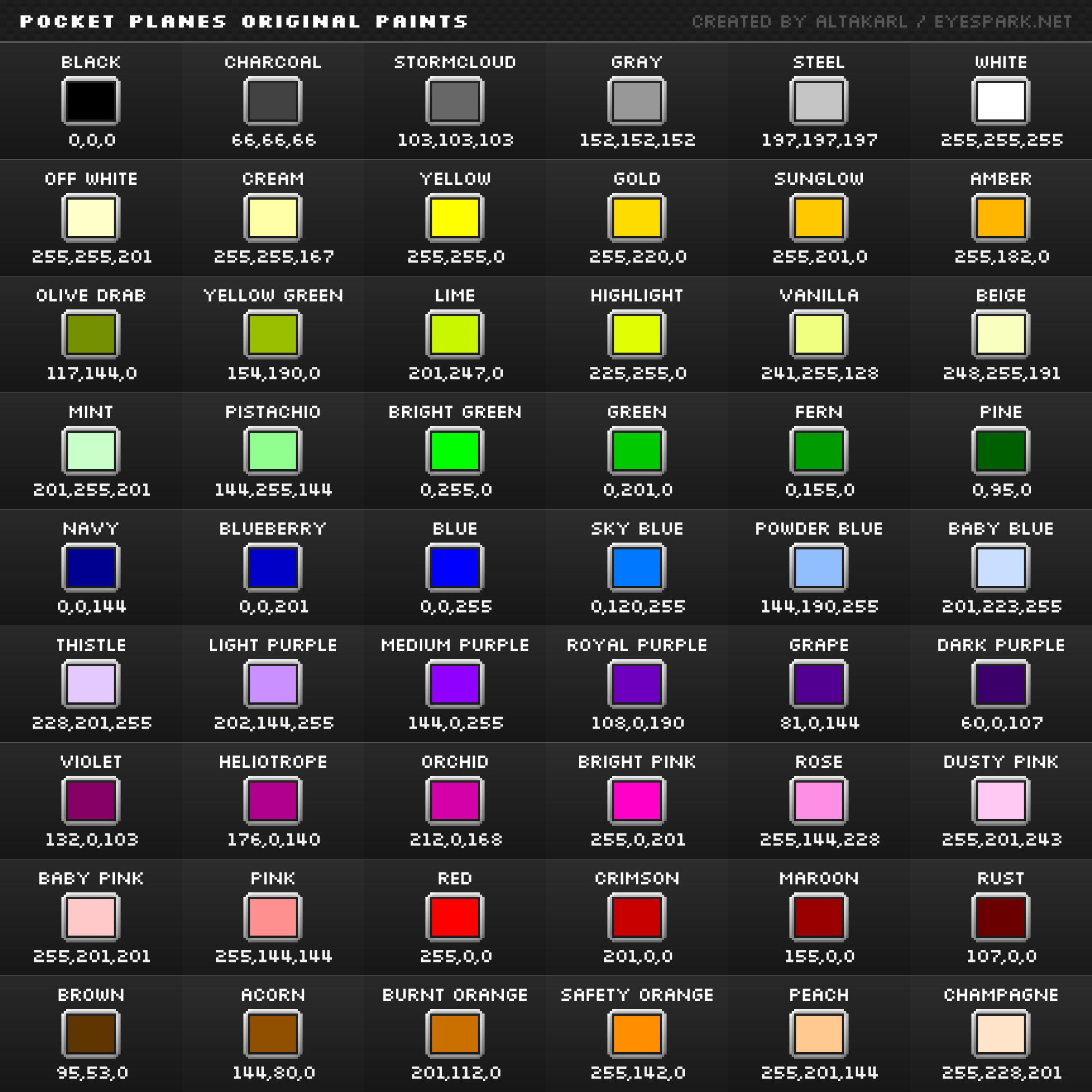This screenshot has width=1092, height=1092.
Task: Pick the Royal Purple color swatch
Action: (x=636, y=685)
